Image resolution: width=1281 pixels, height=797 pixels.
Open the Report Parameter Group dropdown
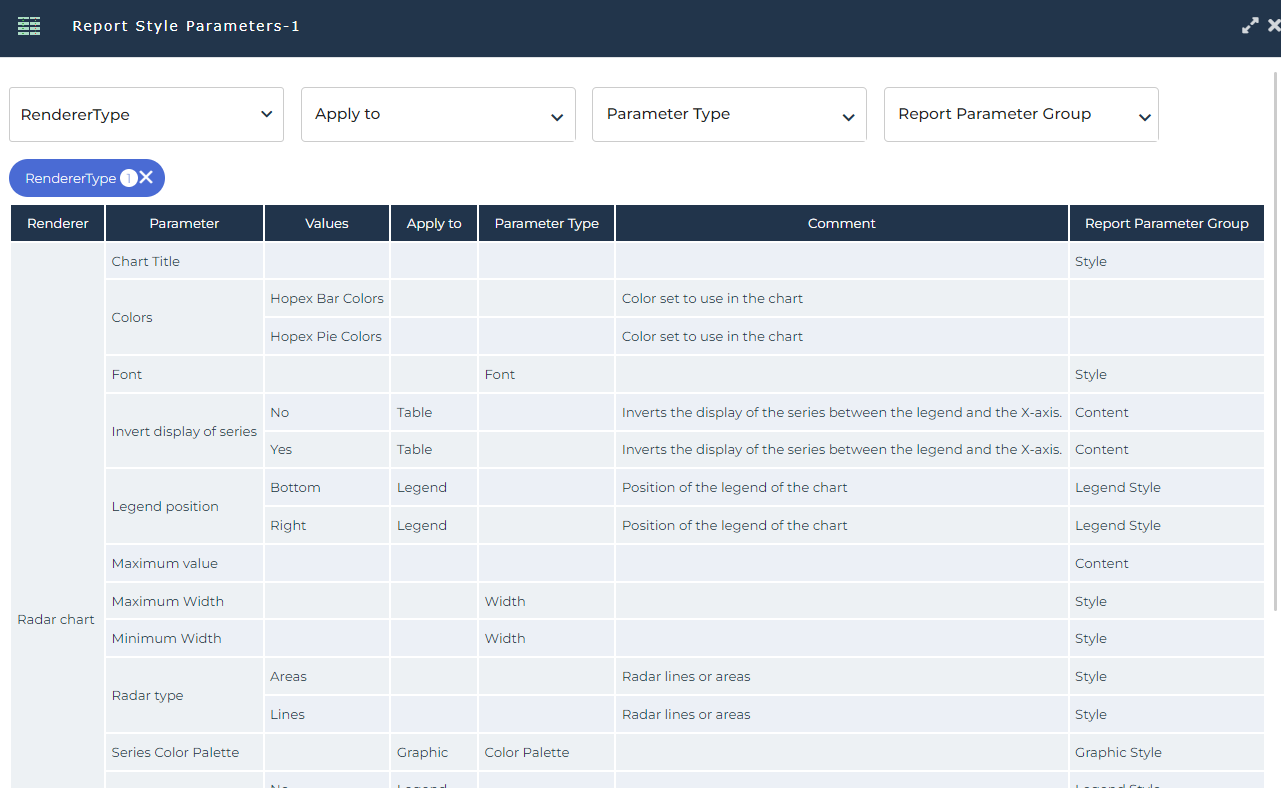(1021, 115)
